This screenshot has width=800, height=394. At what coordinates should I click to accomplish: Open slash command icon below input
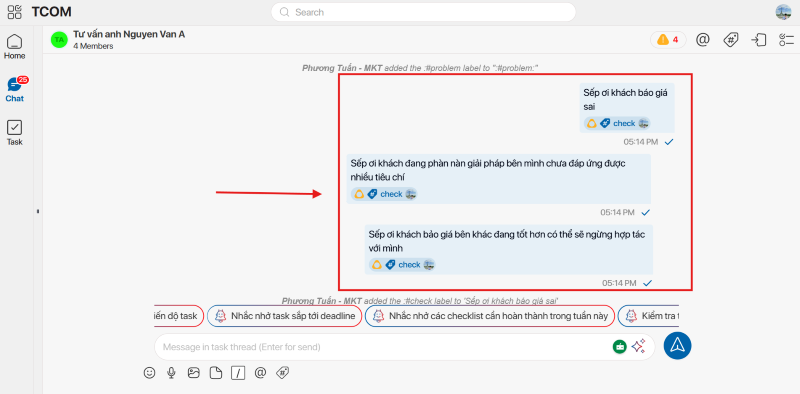click(238, 373)
